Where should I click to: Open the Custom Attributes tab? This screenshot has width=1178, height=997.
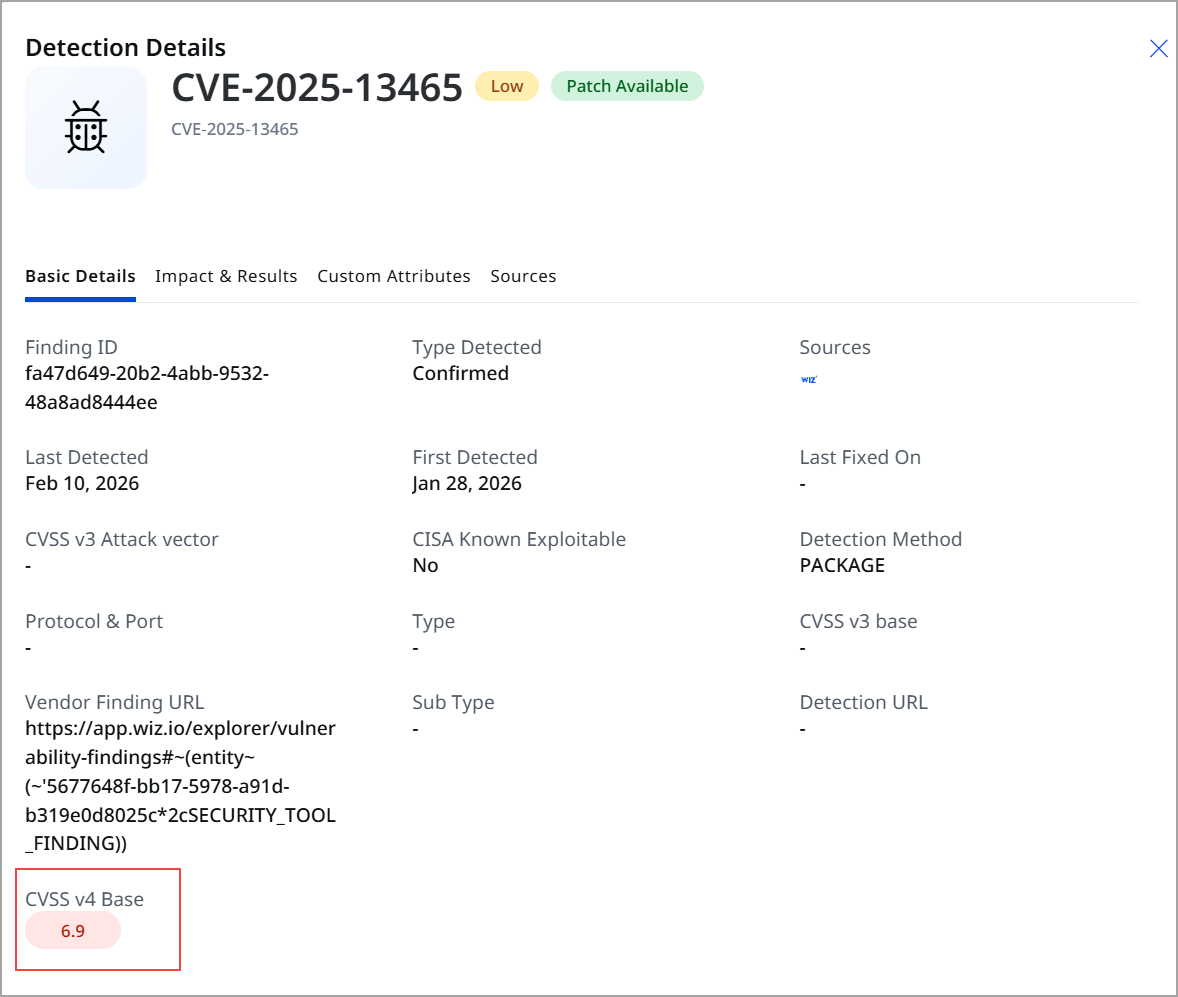[x=393, y=276]
